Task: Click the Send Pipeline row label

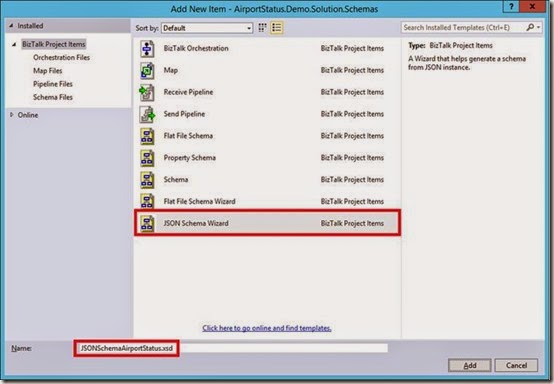Action: pyautogui.click(x=184, y=114)
